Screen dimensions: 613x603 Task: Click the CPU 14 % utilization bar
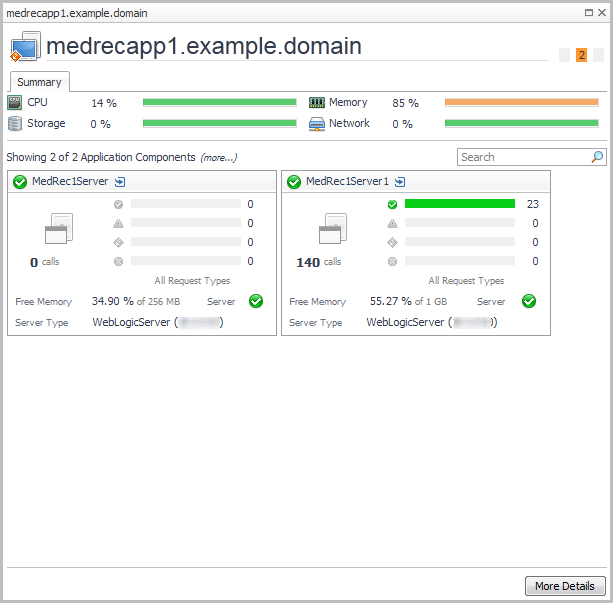click(x=220, y=102)
